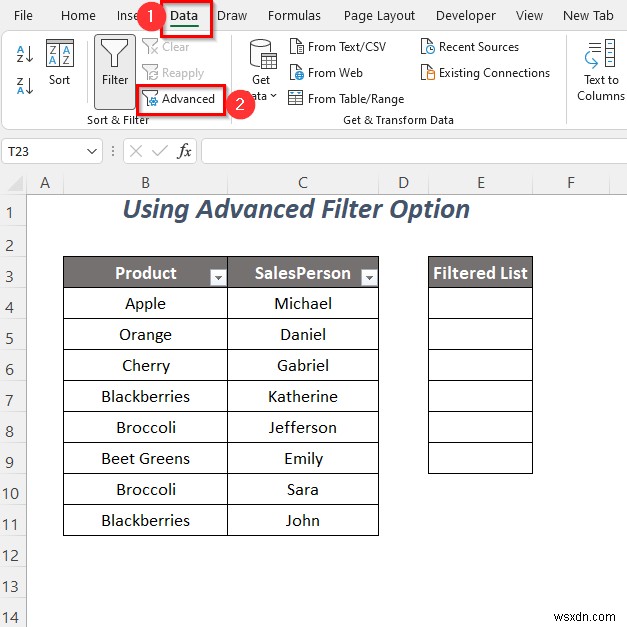This screenshot has width=627, height=627.
Task: Sort descending Z to A icon
Action: pyautogui.click(x=25, y=86)
